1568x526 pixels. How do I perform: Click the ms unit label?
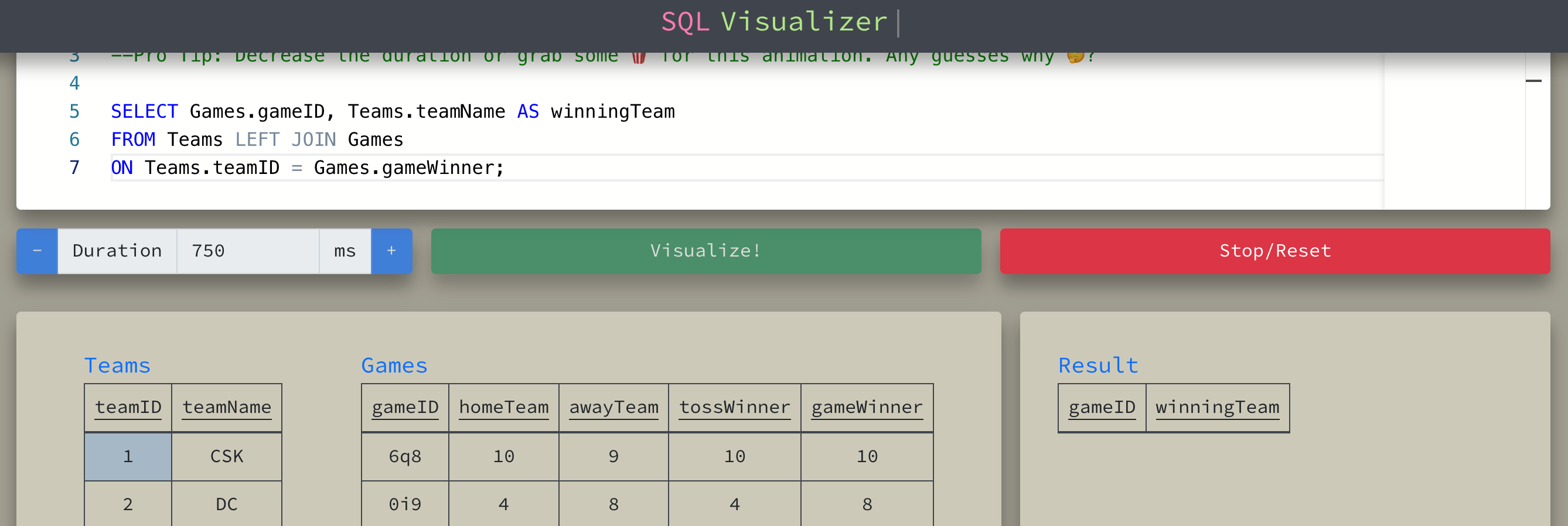[345, 251]
